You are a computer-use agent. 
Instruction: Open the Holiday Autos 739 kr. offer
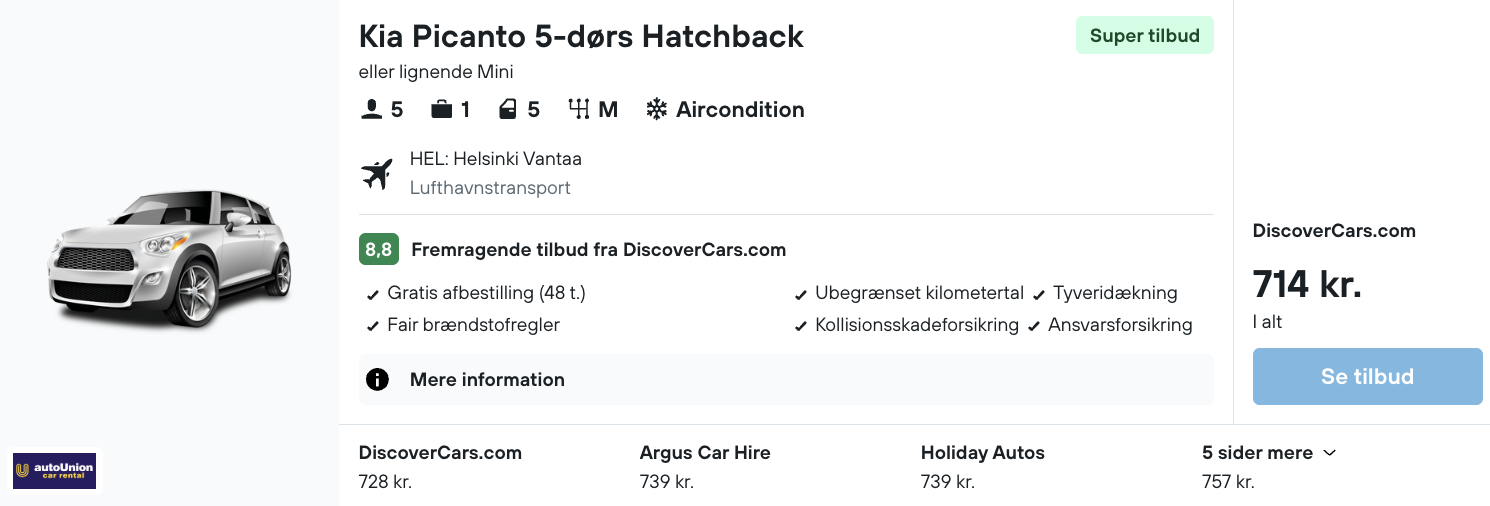(x=982, y=466)
